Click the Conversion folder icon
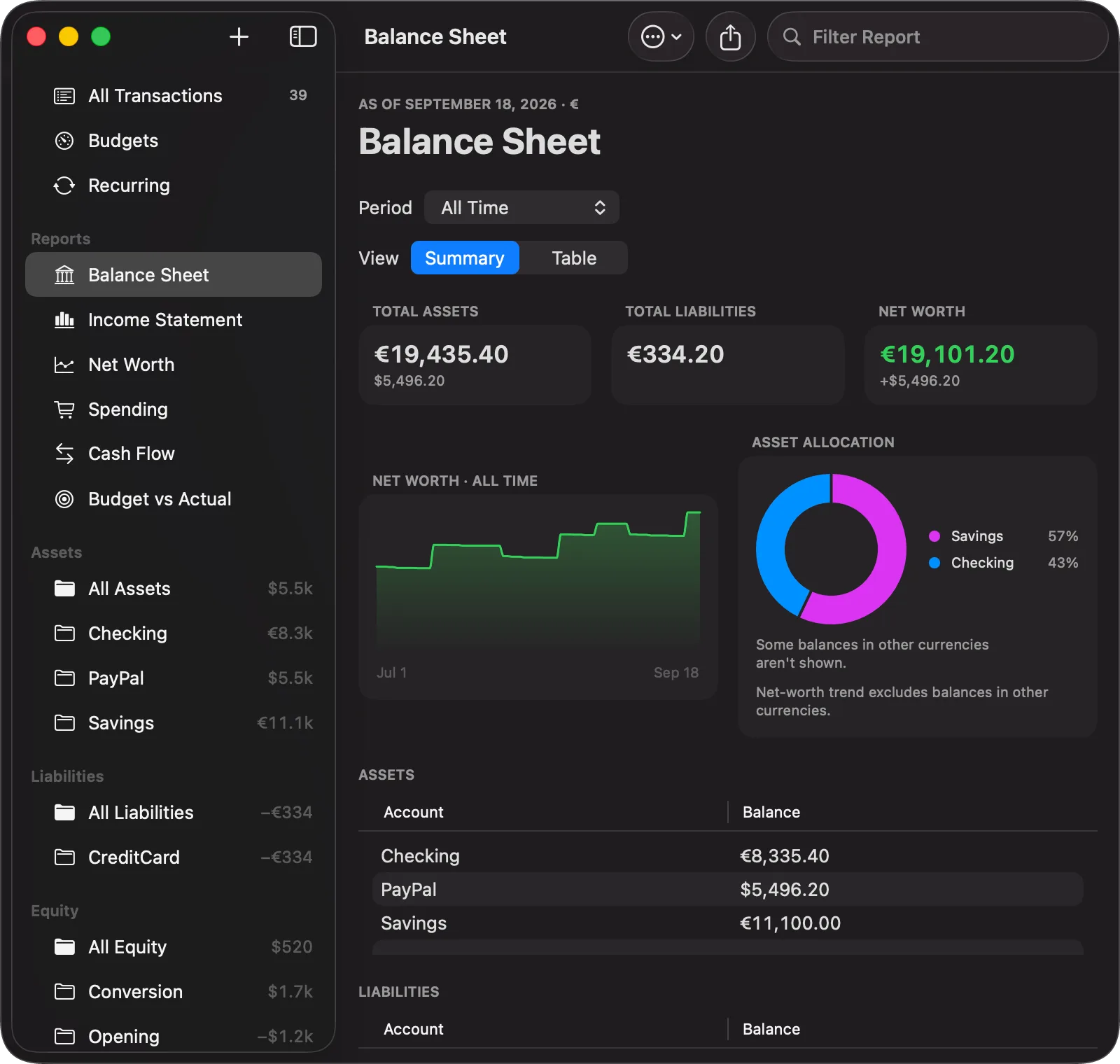The image size is (1120, 1064). [64, 992]
